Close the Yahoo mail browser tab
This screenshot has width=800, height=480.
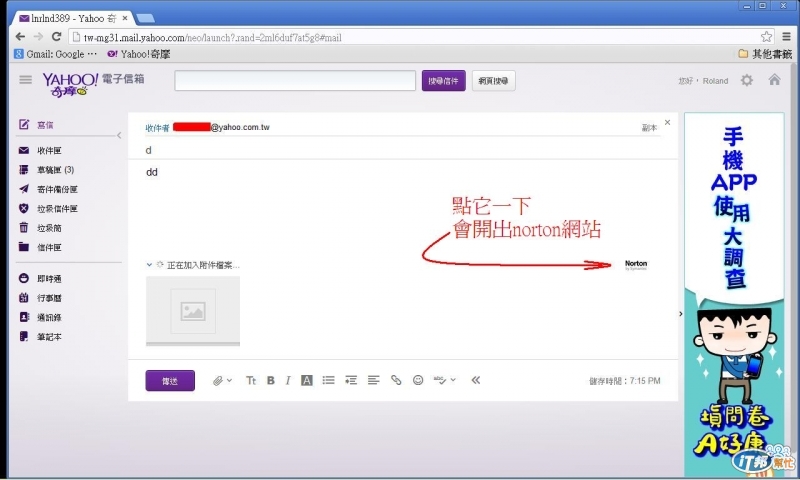tap(125, 18)
